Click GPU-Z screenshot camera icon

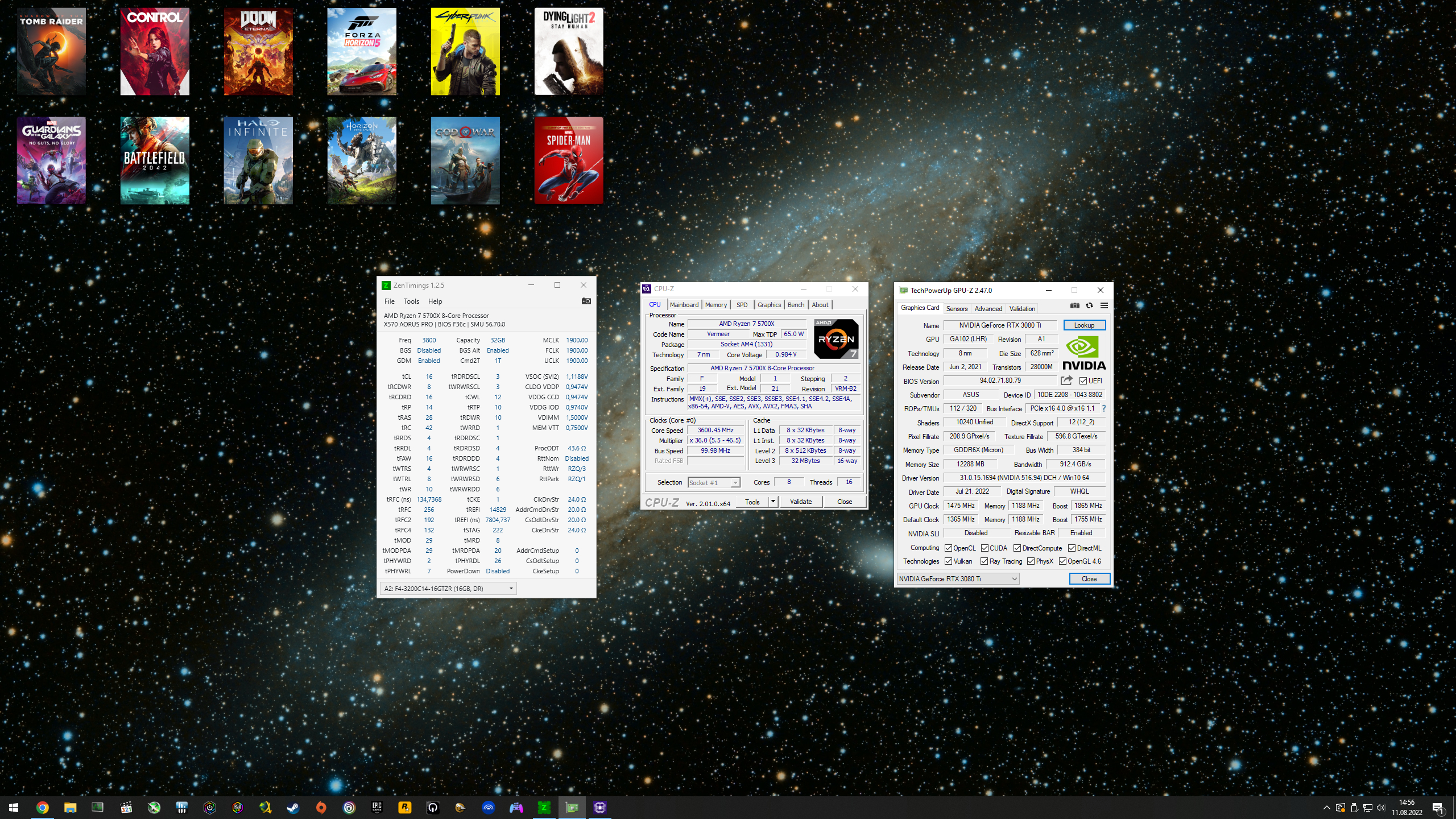click(x=1074, y=305)
